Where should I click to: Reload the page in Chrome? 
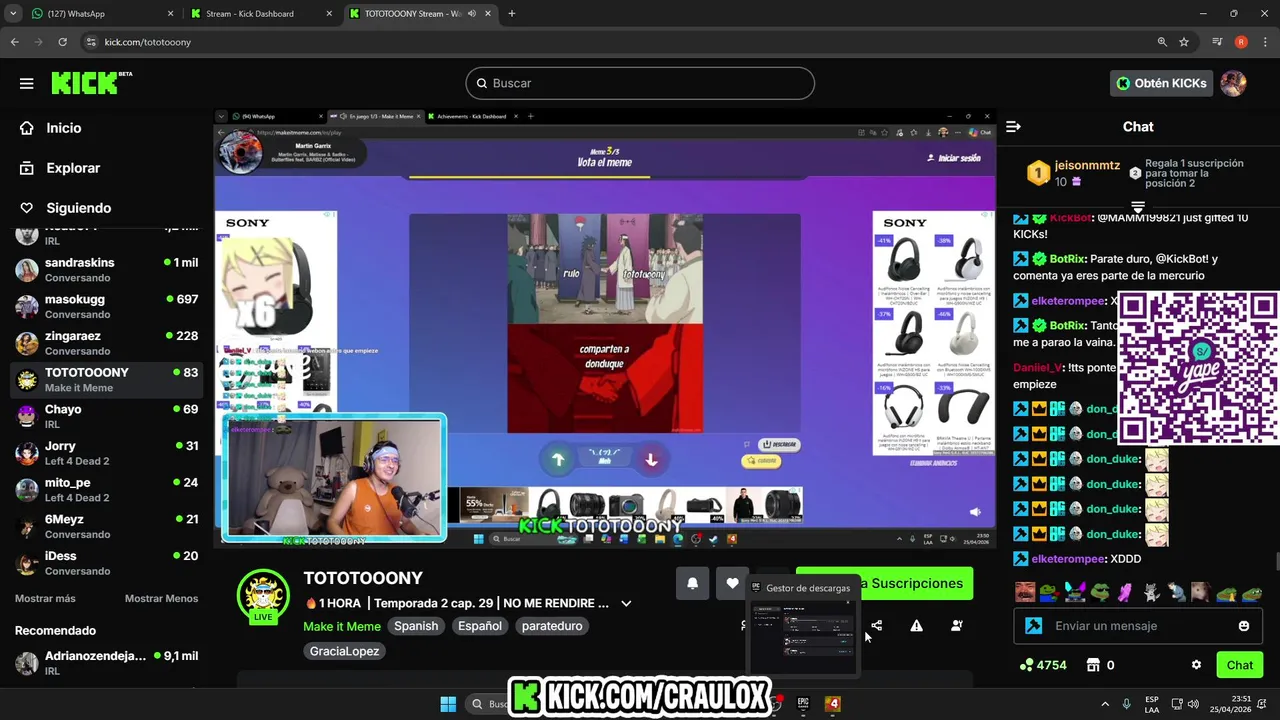pyautogui.click(x=62, y=42)
